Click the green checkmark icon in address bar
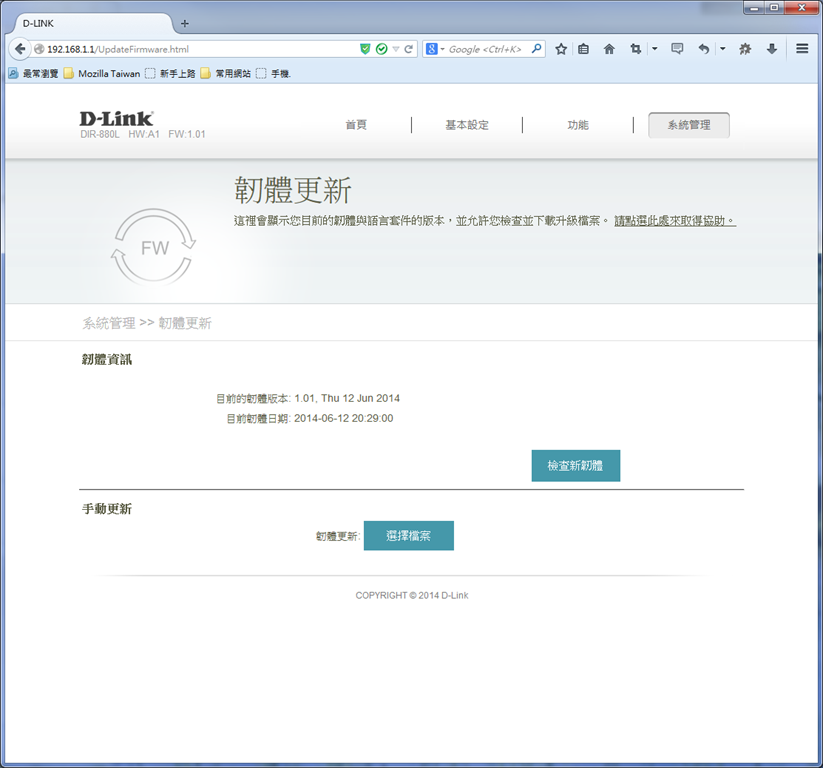Screen dimensions: 823x768 point(382,49)
